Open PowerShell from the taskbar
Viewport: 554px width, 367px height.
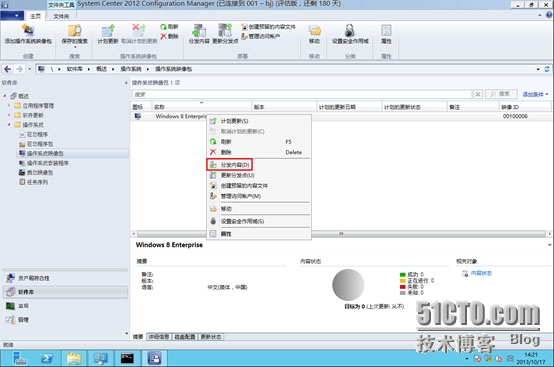click(47, 359)
